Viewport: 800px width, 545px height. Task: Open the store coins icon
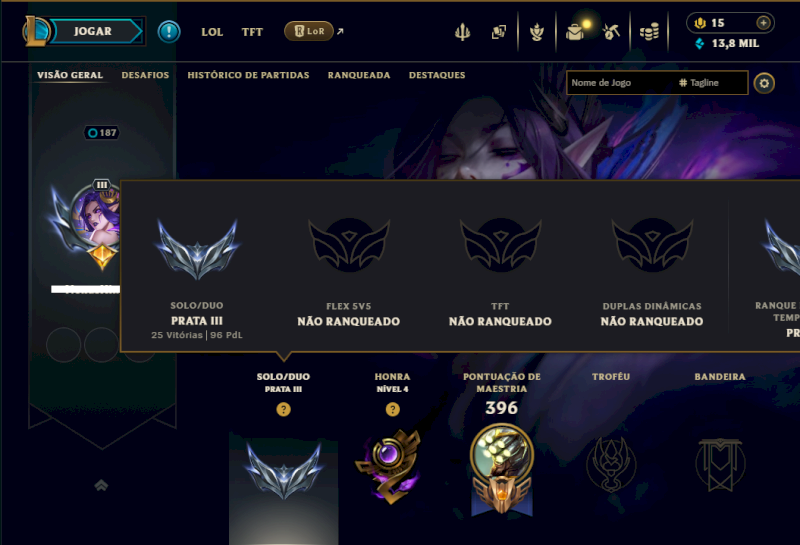(649, 33)
